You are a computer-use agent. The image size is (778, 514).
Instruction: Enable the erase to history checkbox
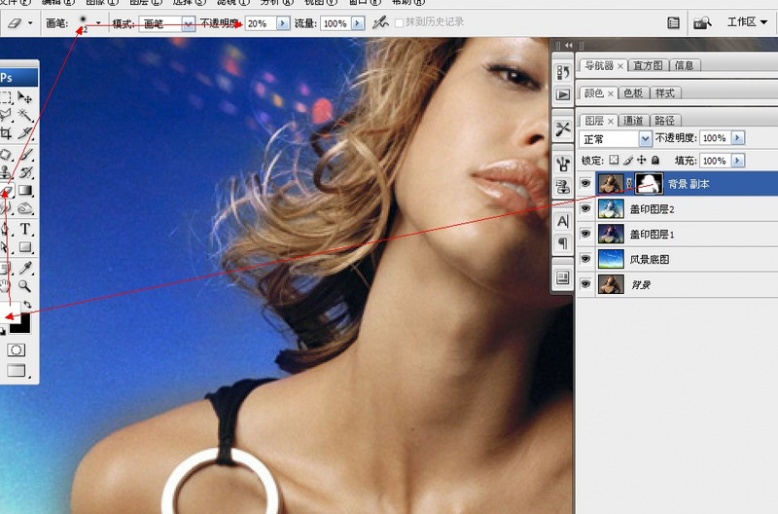[398, 23]
